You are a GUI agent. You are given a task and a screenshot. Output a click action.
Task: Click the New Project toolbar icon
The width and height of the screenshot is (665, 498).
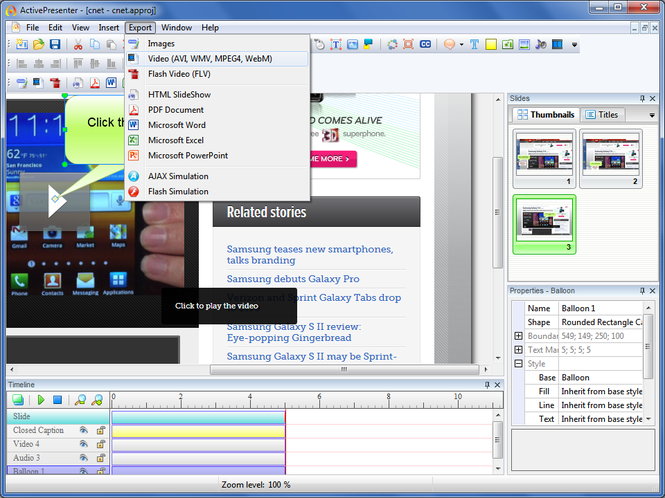coord(22,44)
